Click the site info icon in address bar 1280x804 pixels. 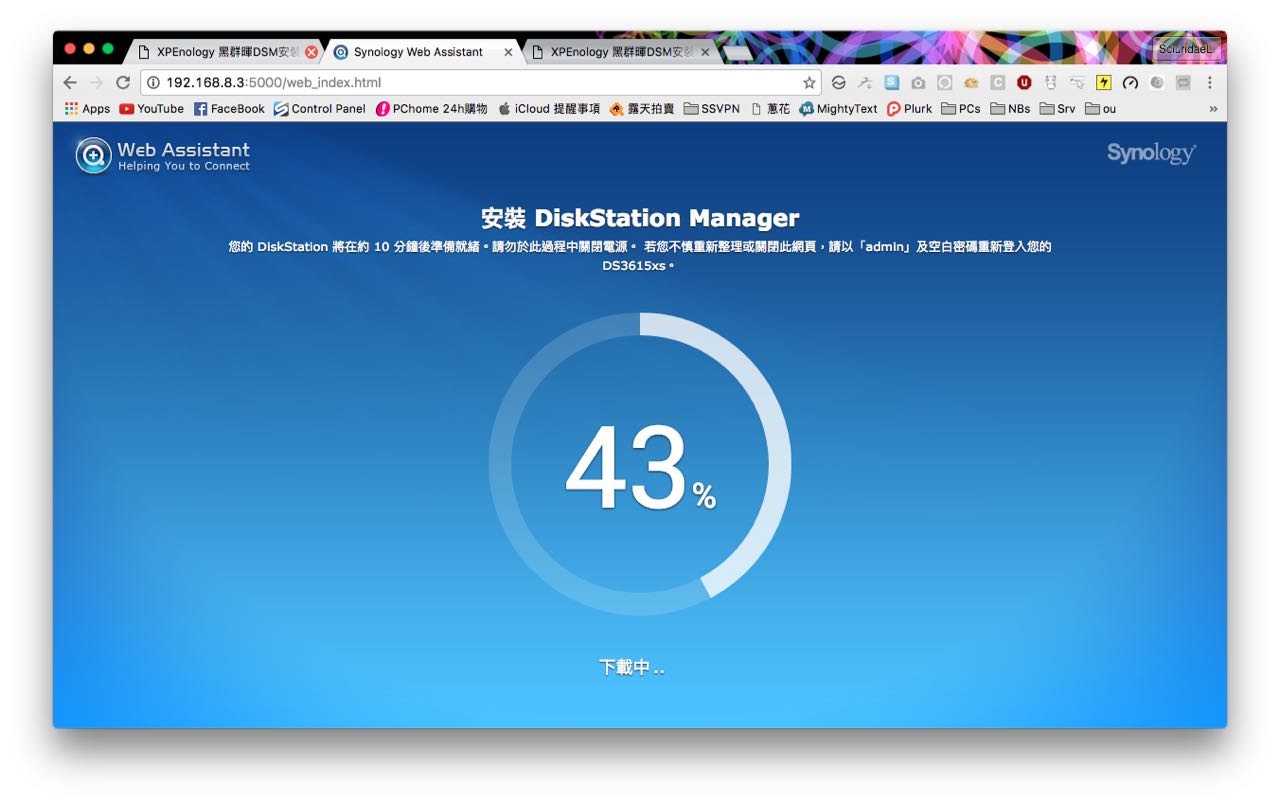153,83
